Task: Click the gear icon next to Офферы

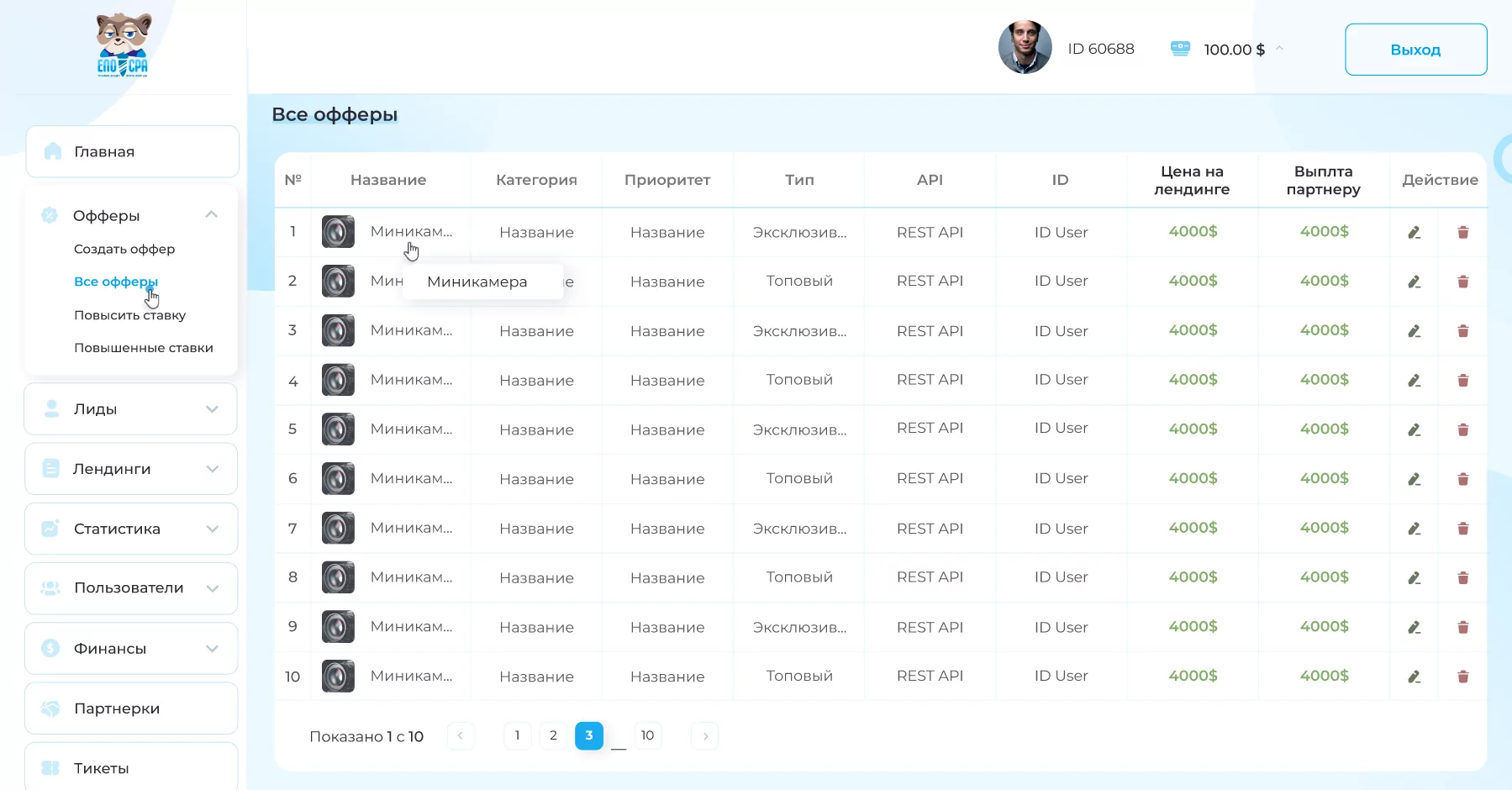Action: click(50, 215)
